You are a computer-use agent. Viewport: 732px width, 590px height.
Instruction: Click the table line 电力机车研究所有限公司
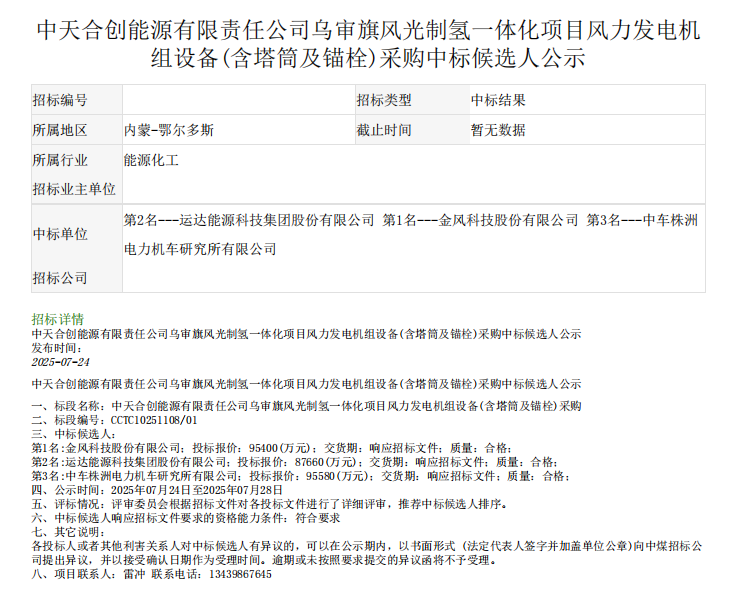[200, 249]
